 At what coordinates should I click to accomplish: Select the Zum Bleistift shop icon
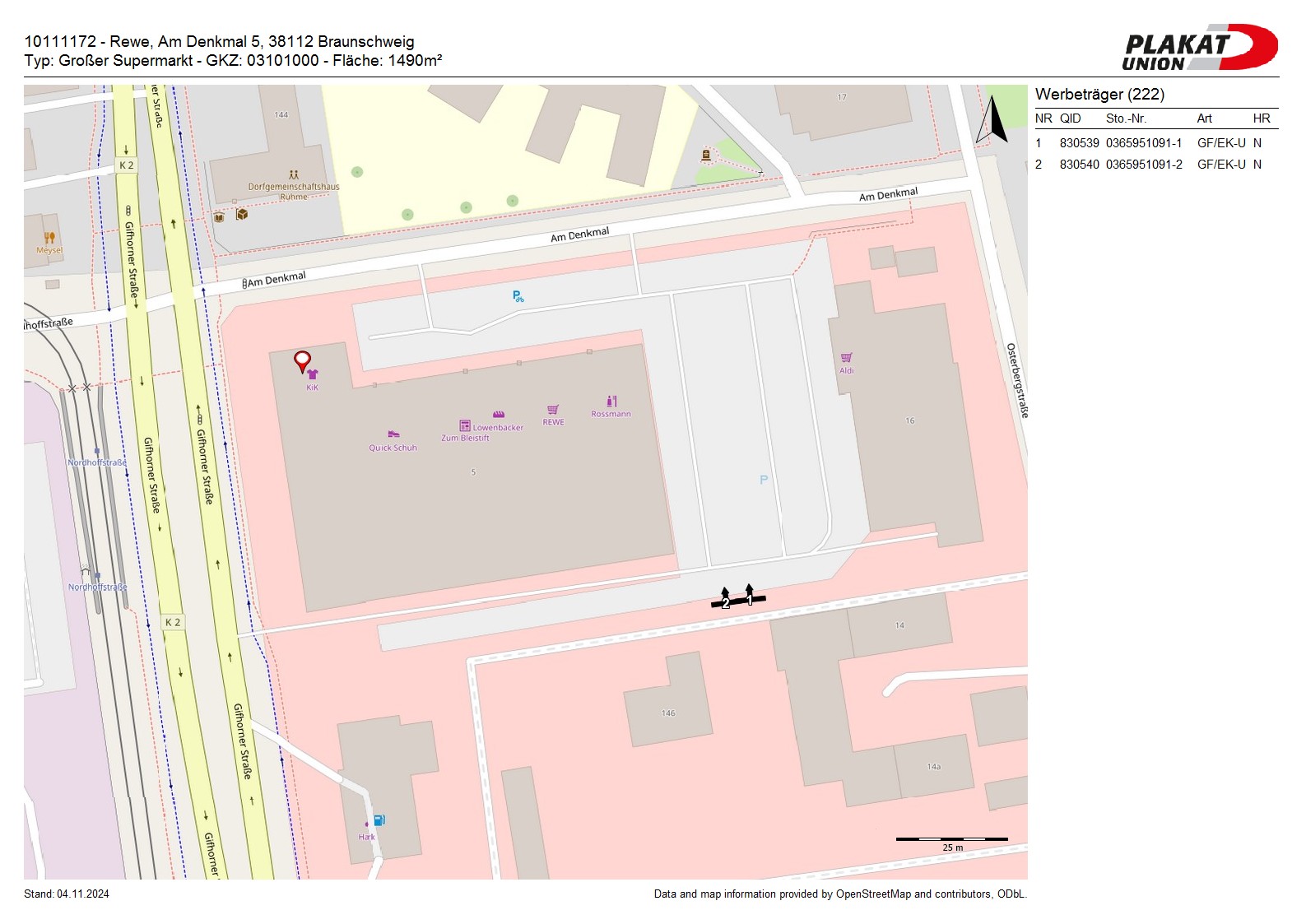tap(465, 426)
